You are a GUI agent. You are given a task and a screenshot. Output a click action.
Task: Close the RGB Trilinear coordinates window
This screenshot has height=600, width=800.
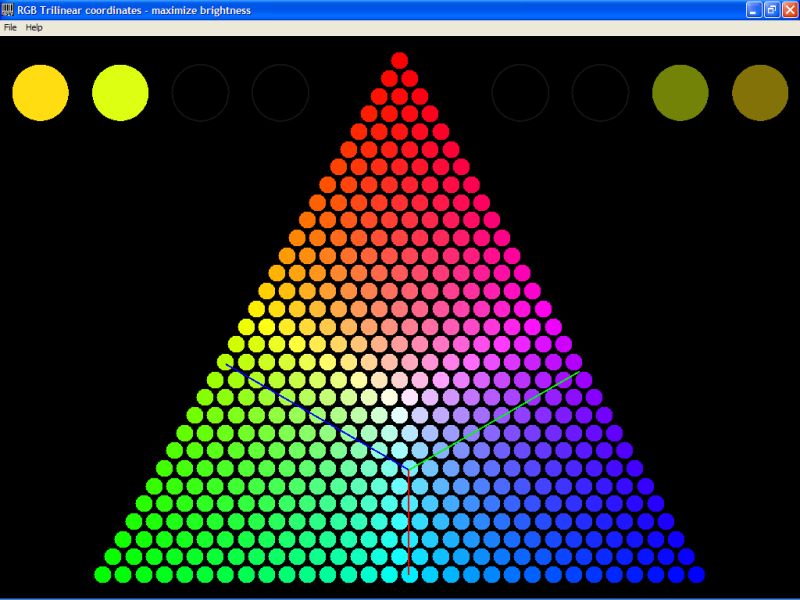pyautogui.click(x=790, y=10)
